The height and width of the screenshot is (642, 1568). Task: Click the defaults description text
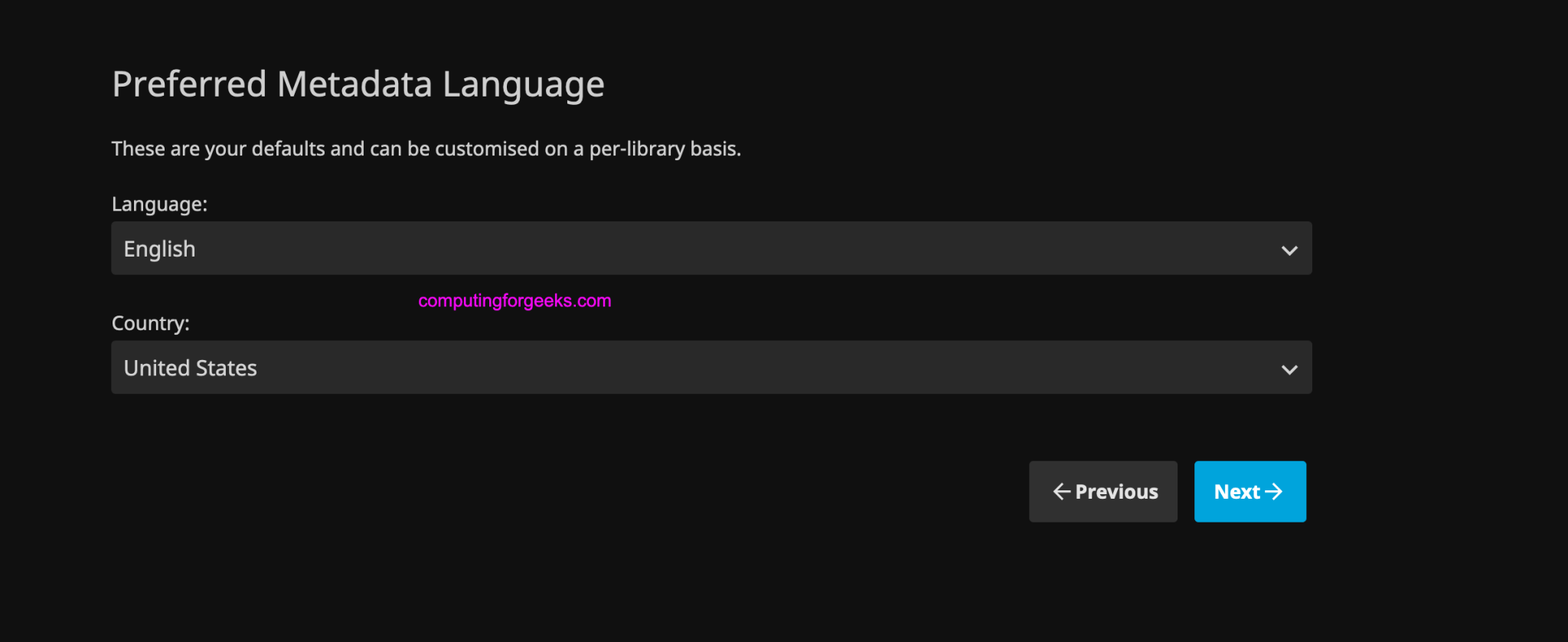point(426,149)
